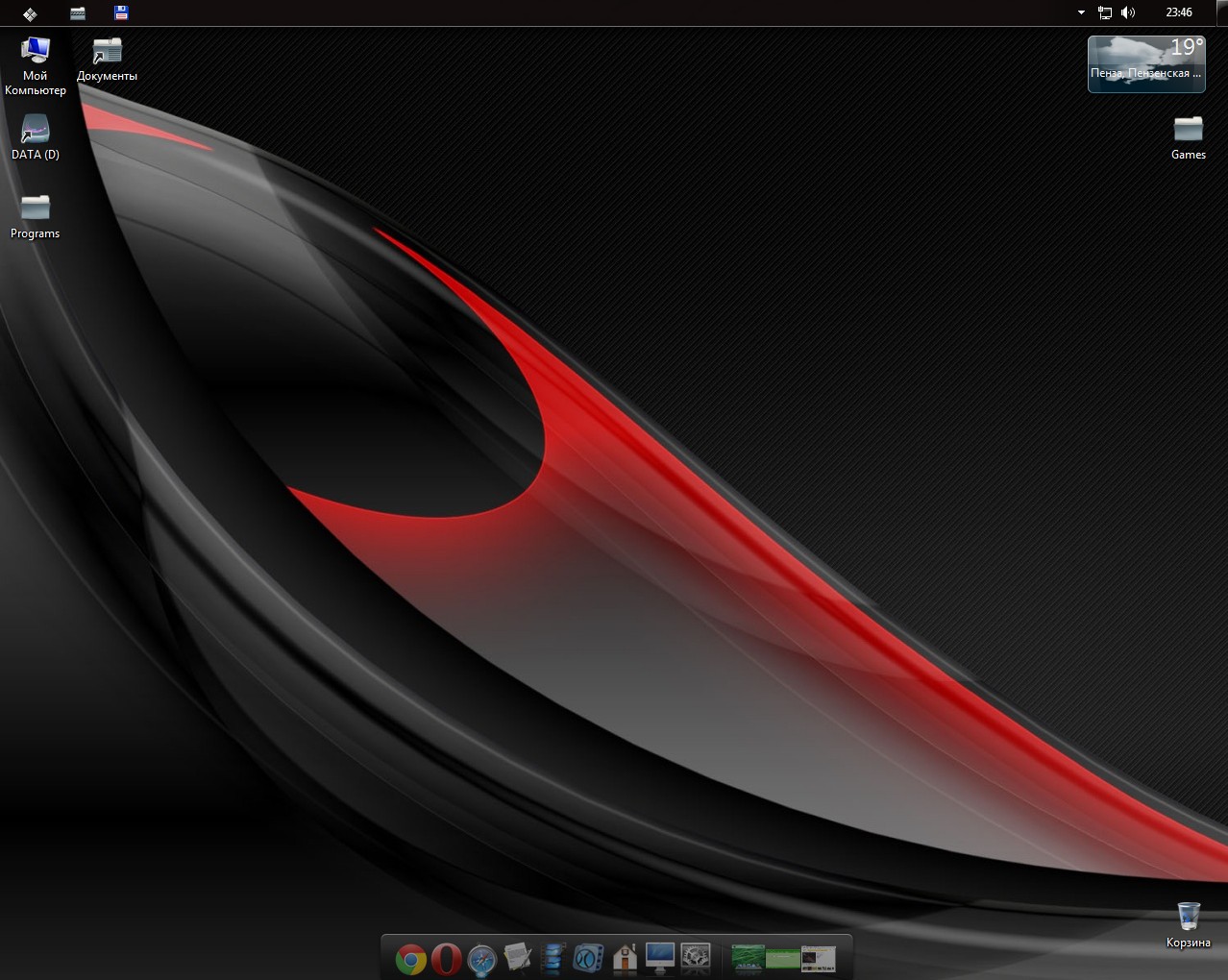Image resolution: width=1228 pixels, height=980 pixels.
Task: Launch Opera browser from the dock
Action: click(446, 958)
